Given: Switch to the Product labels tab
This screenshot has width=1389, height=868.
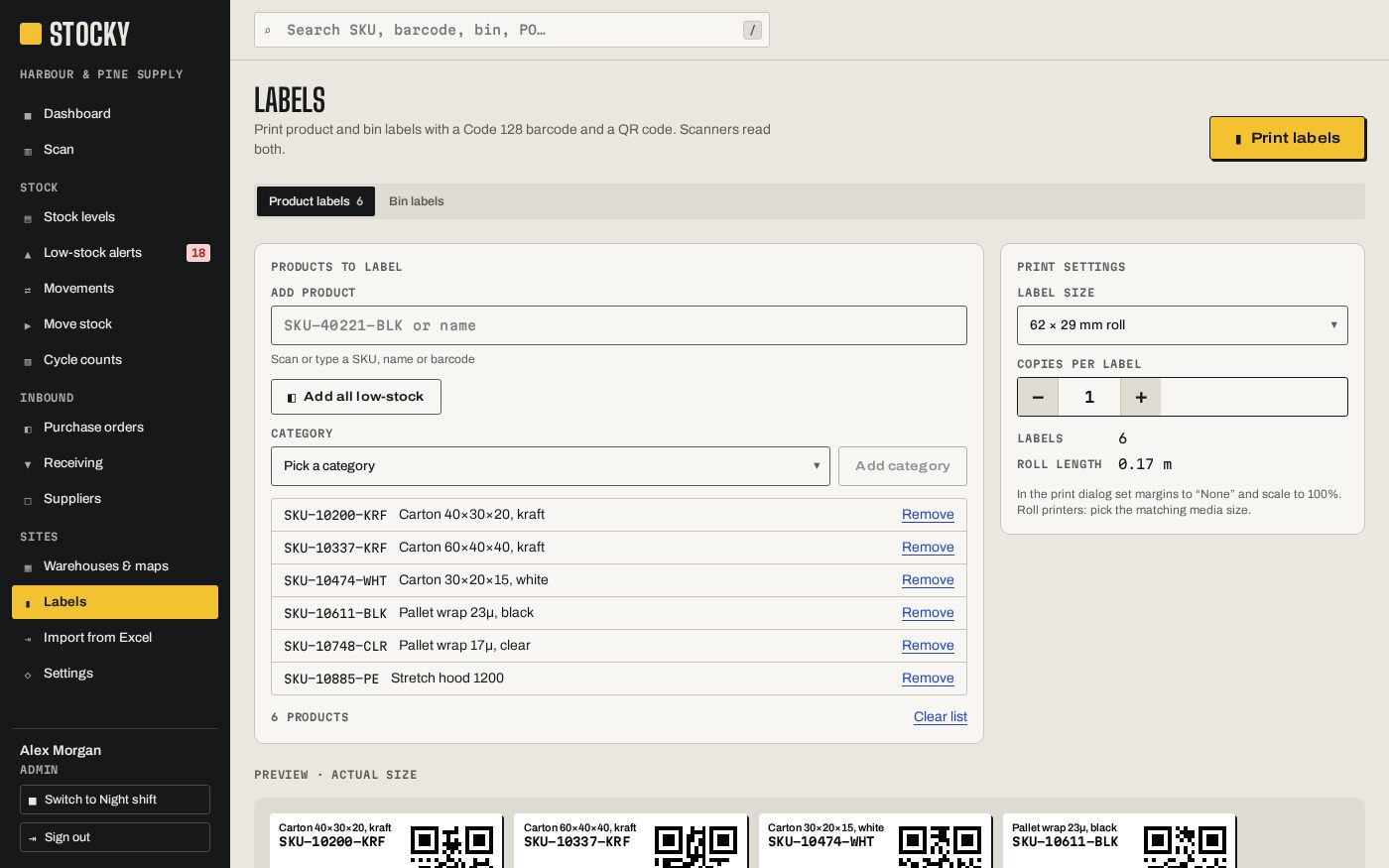Looking at the screenshot, I should pyautogui.click(x=316, y=201).
